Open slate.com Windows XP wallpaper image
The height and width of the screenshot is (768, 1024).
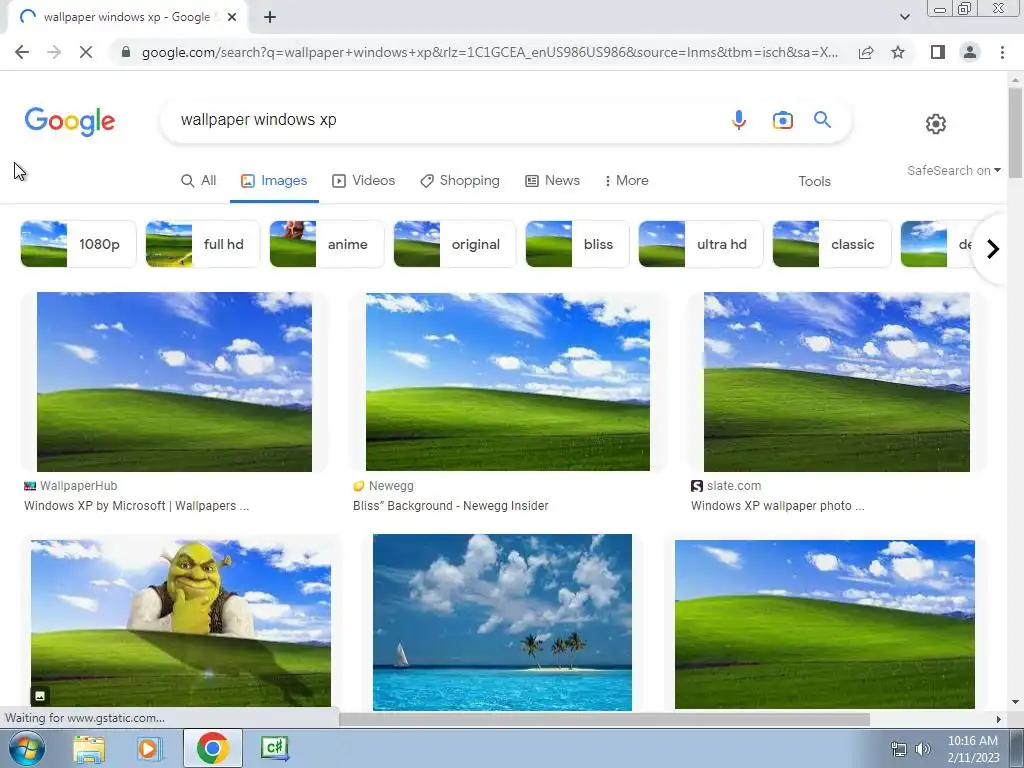pyautogui.click(x=837, y=381)
